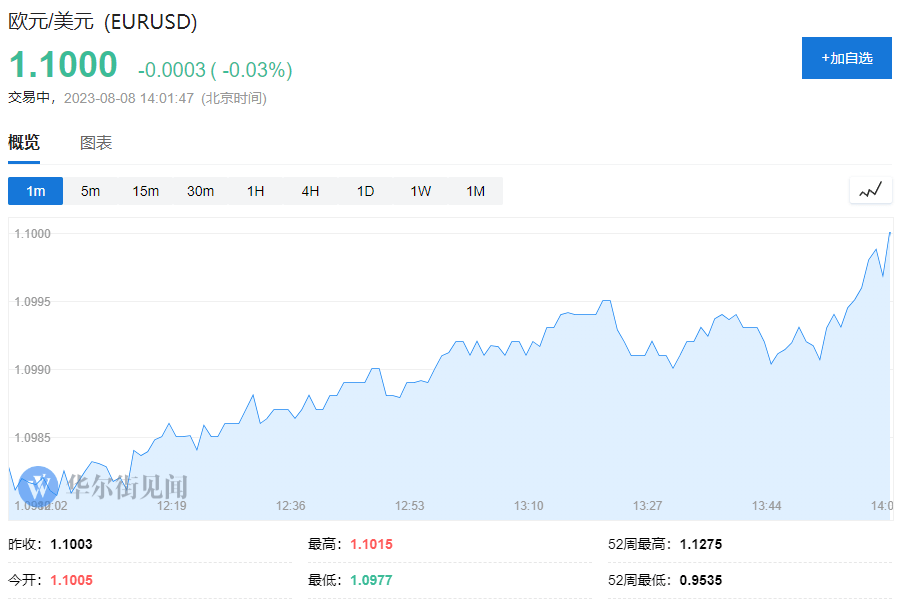Open the 图表 chart tab
Viewport: 912px width, 615px height.
96,143
